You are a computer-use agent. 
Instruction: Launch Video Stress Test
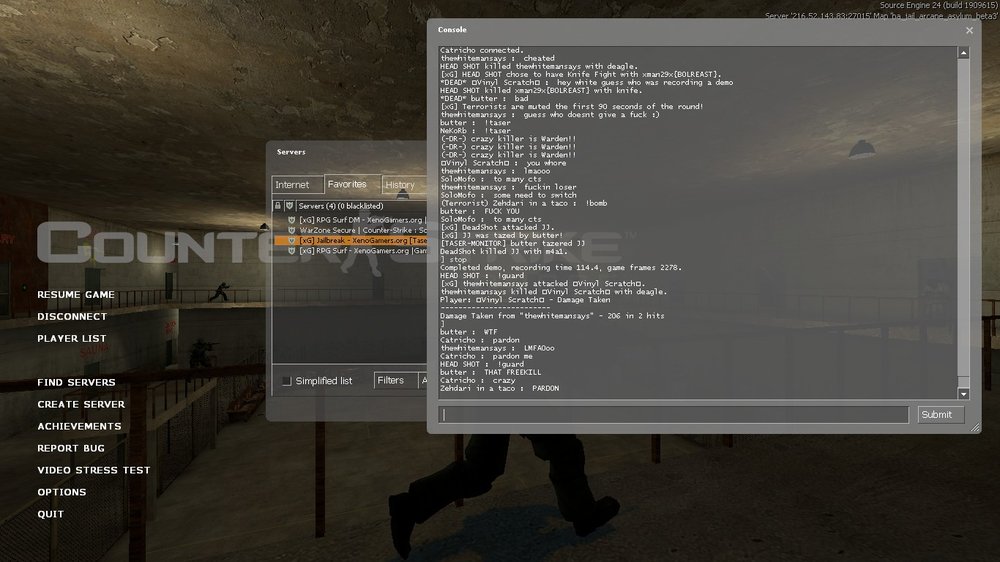(x=94, y=470)
